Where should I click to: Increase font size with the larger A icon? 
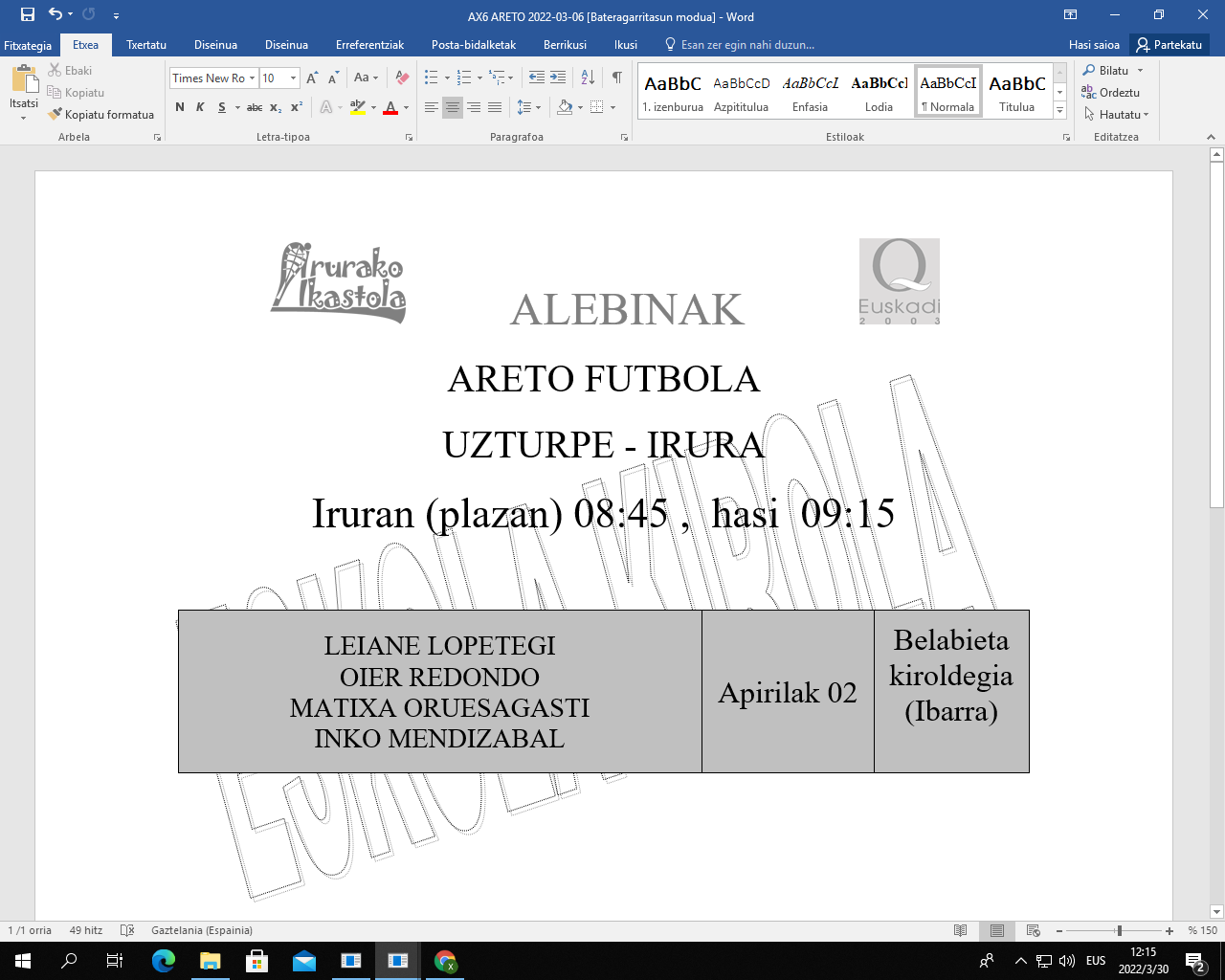tap(312, 78)
